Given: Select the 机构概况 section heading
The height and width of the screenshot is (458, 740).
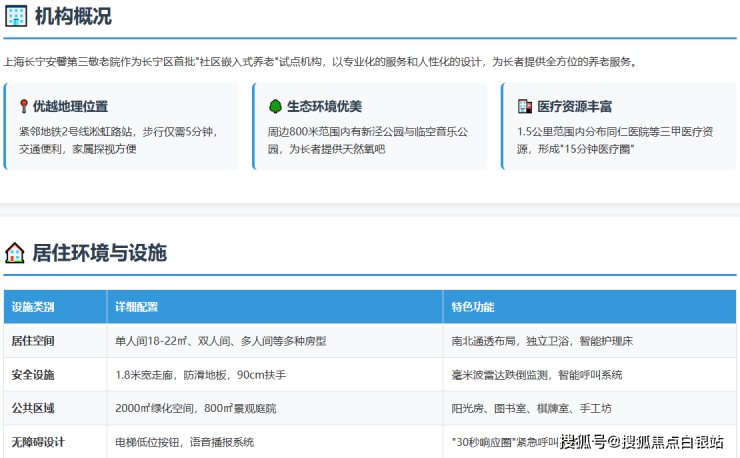Looking at the screenshot, I should 72,16.
